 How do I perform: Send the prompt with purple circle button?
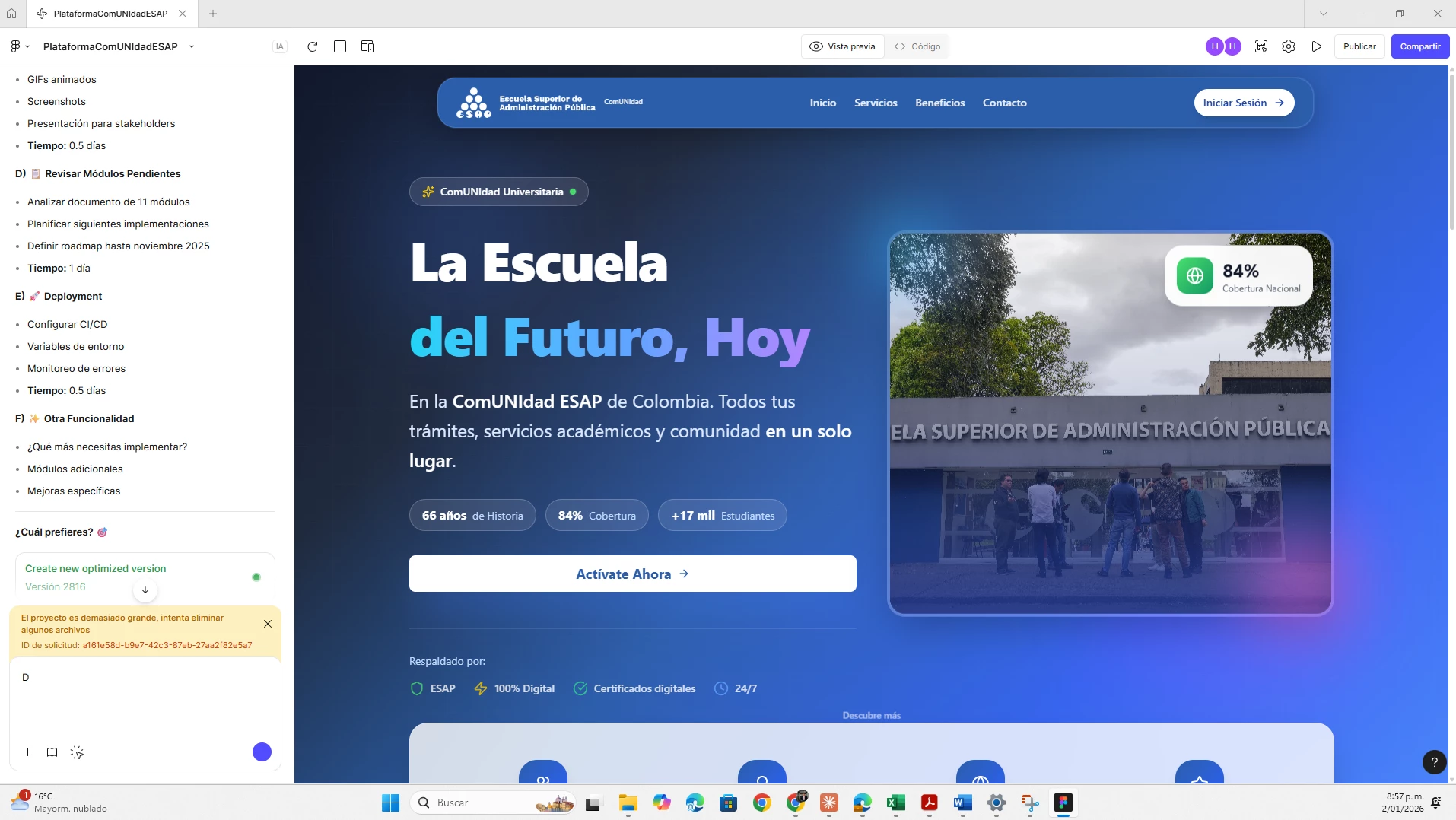[x=262, y=752]
